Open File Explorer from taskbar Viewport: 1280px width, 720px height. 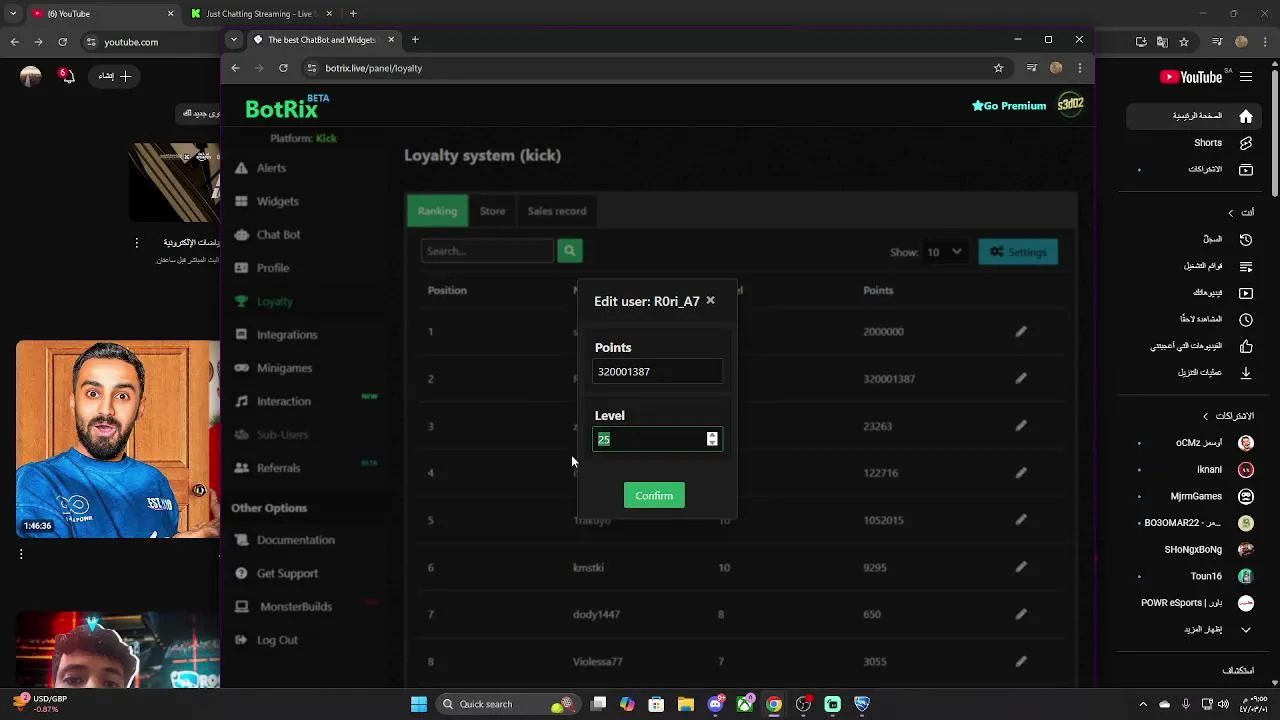[685, 704]
